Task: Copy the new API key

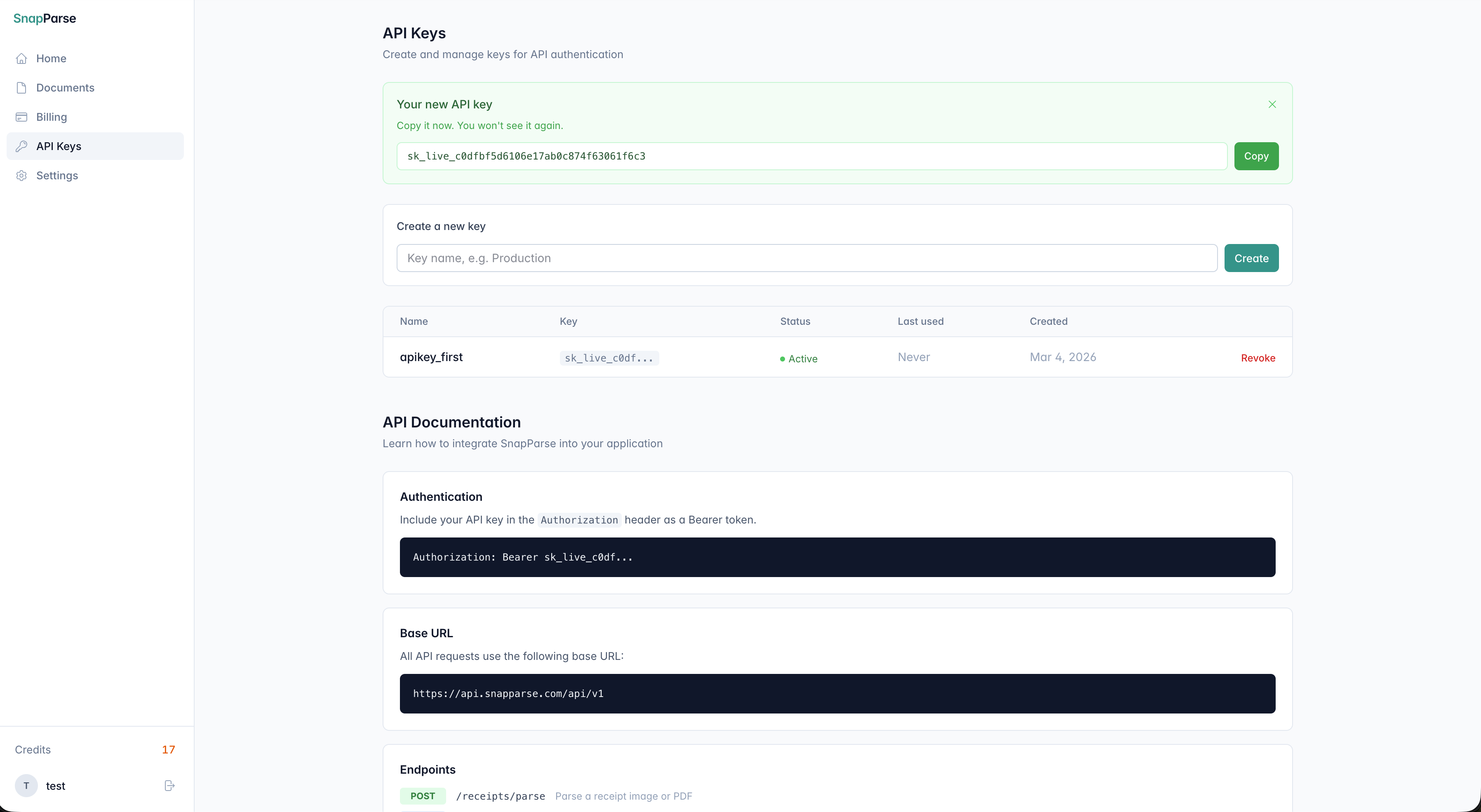Action: [1255, 156]
